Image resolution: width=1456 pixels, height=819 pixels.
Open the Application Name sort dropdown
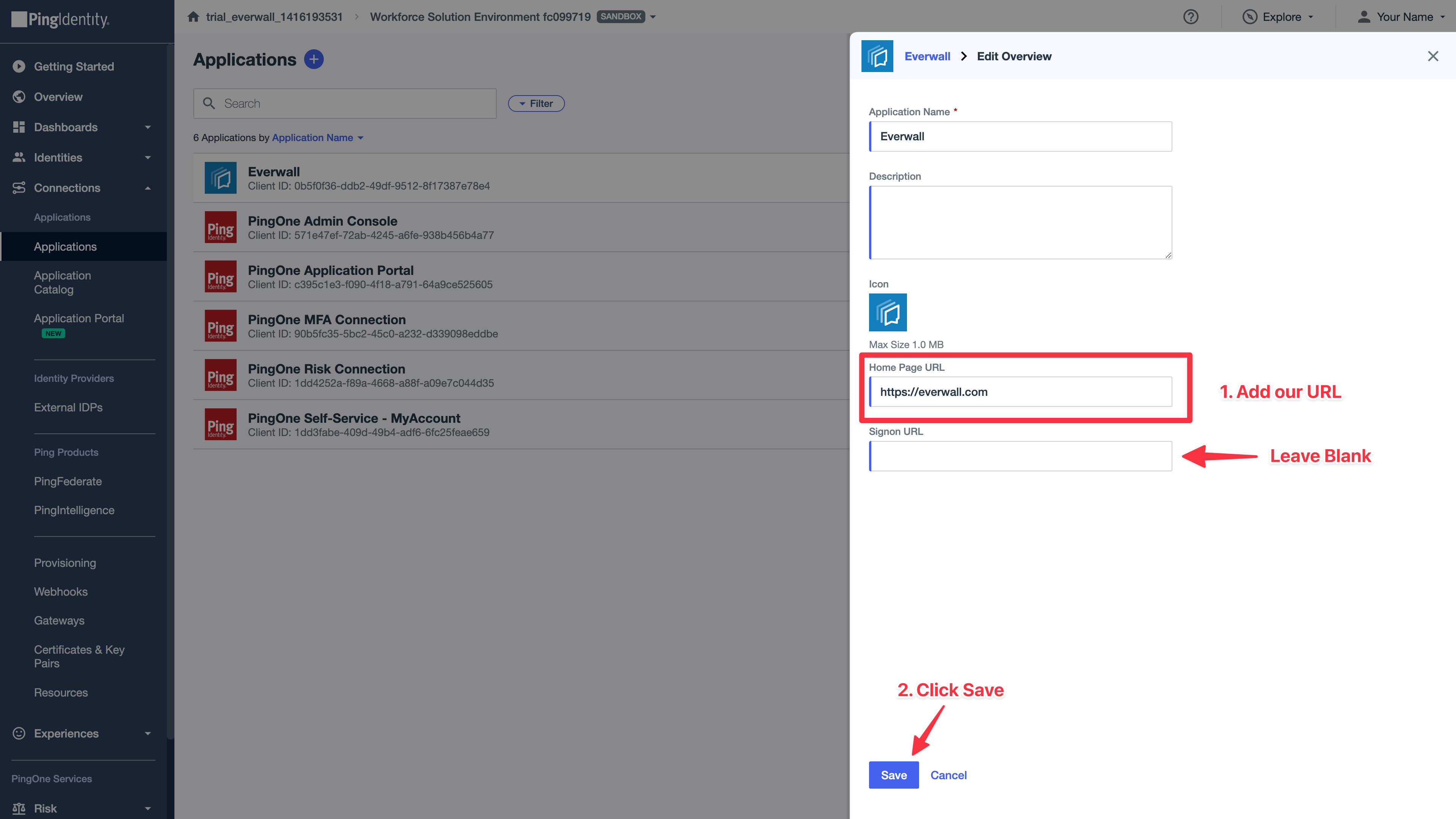(318, 137)
